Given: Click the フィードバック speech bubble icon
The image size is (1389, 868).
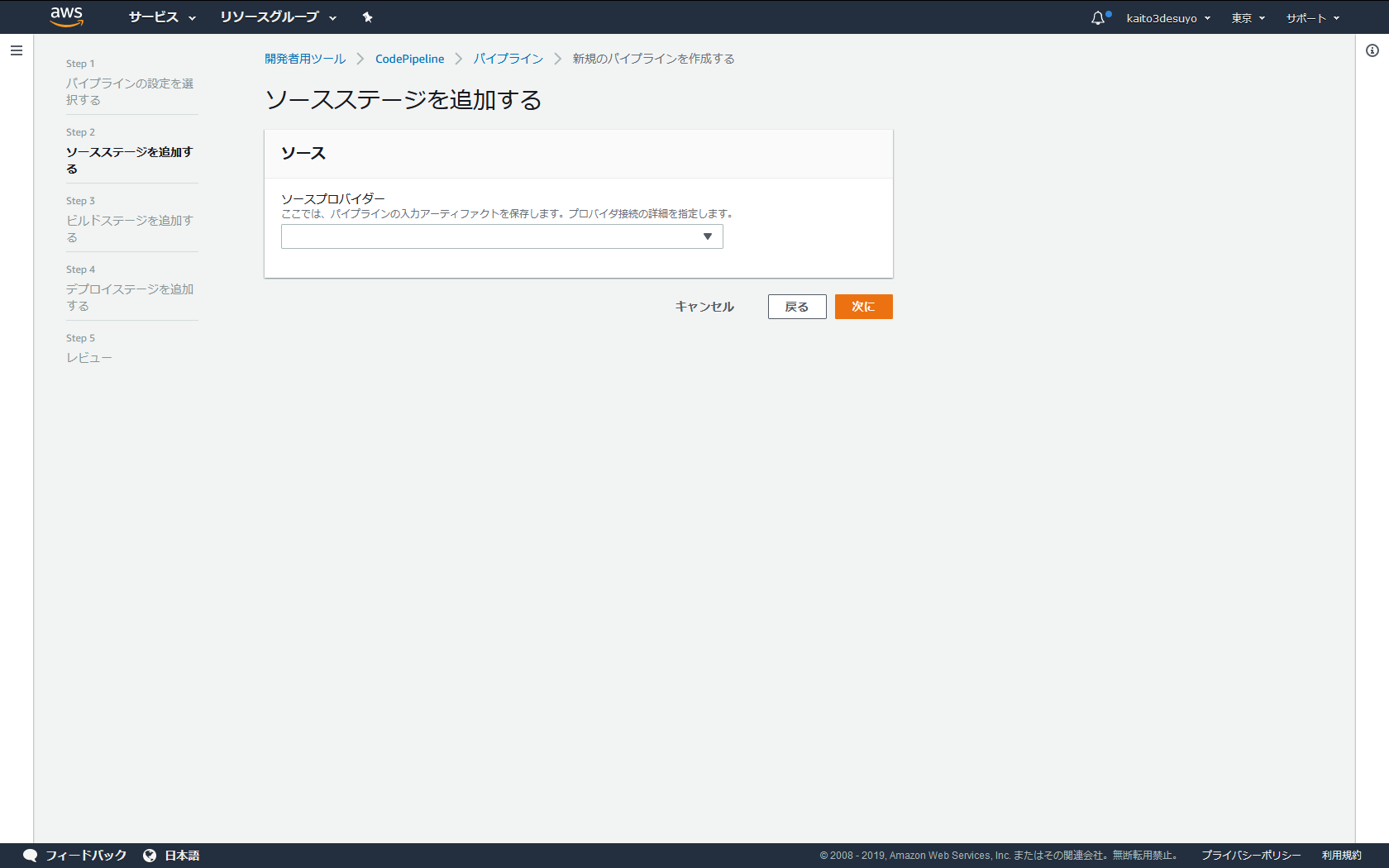Looking at the screenshot, I should point(30,856).
